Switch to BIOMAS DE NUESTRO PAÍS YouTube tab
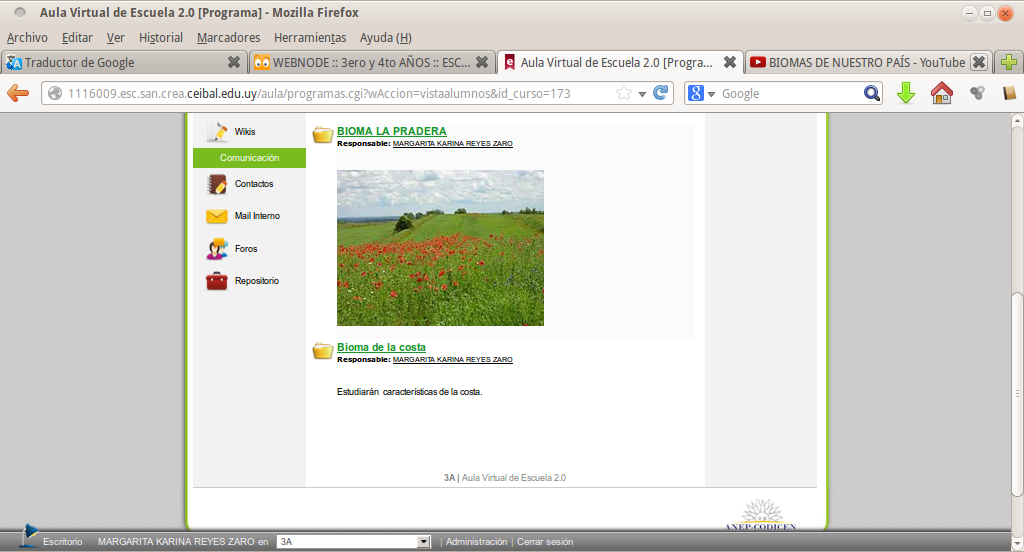This screenshot has height=552, width=1024. coord(866,62)
